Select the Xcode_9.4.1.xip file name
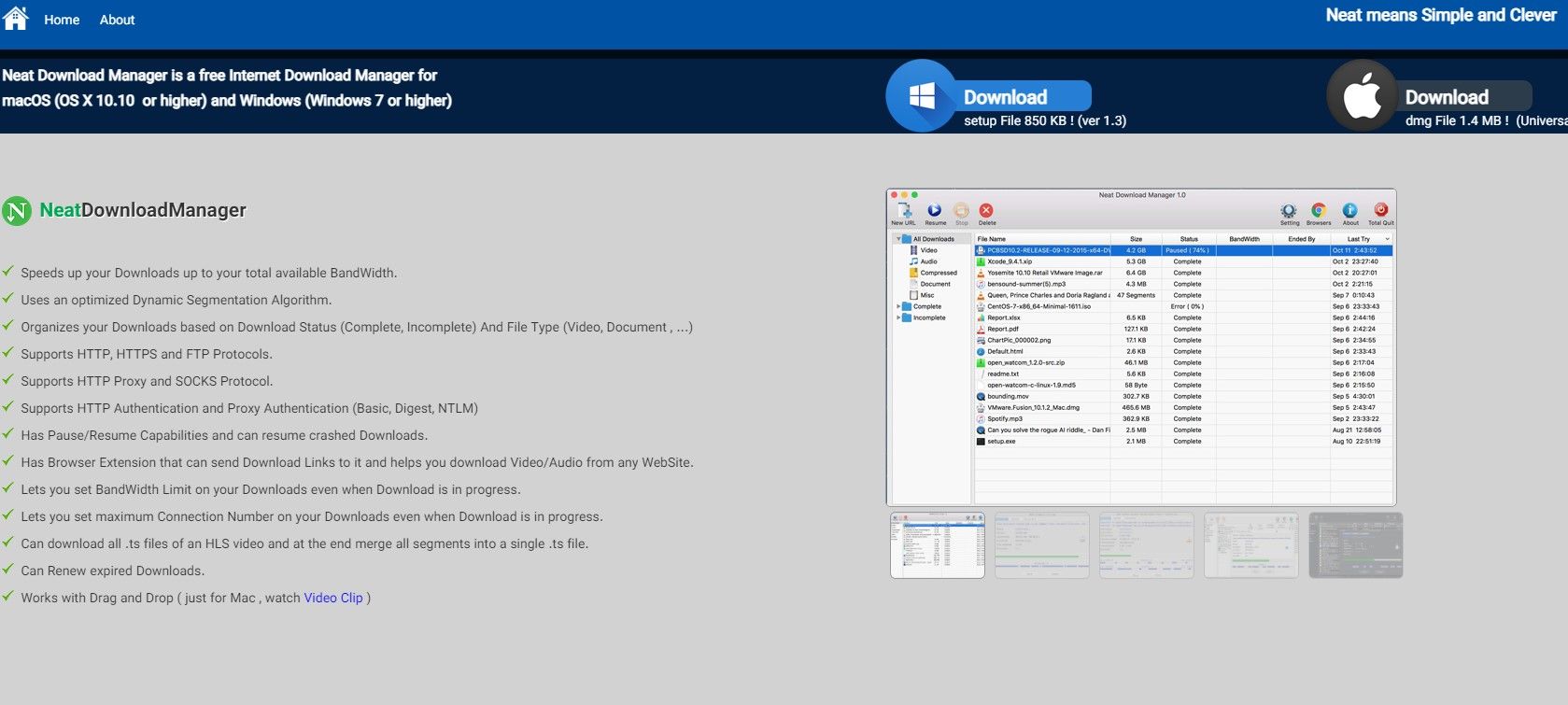 1010,261
